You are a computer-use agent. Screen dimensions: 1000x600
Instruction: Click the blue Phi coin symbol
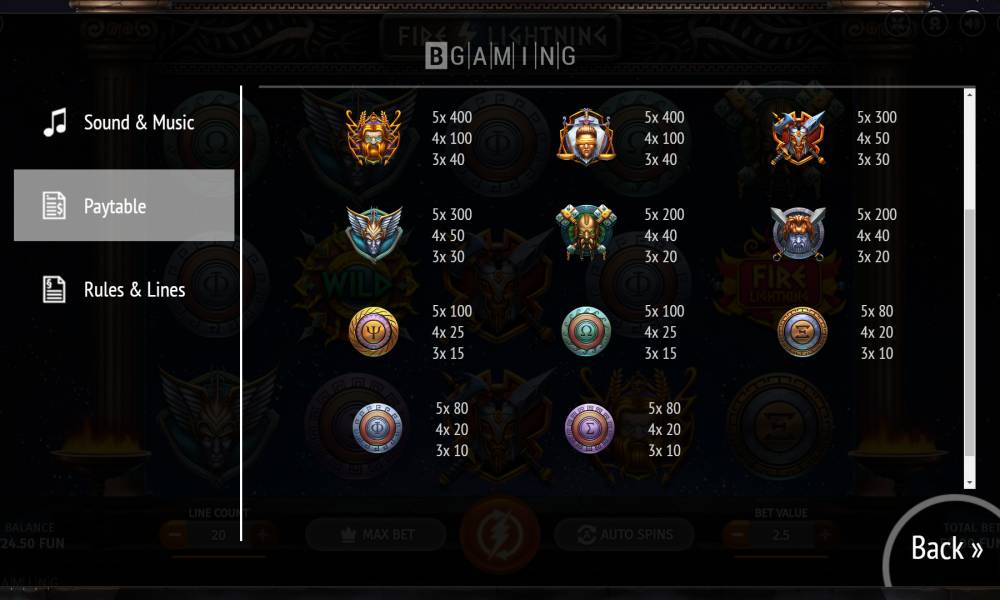pos(378,428)
